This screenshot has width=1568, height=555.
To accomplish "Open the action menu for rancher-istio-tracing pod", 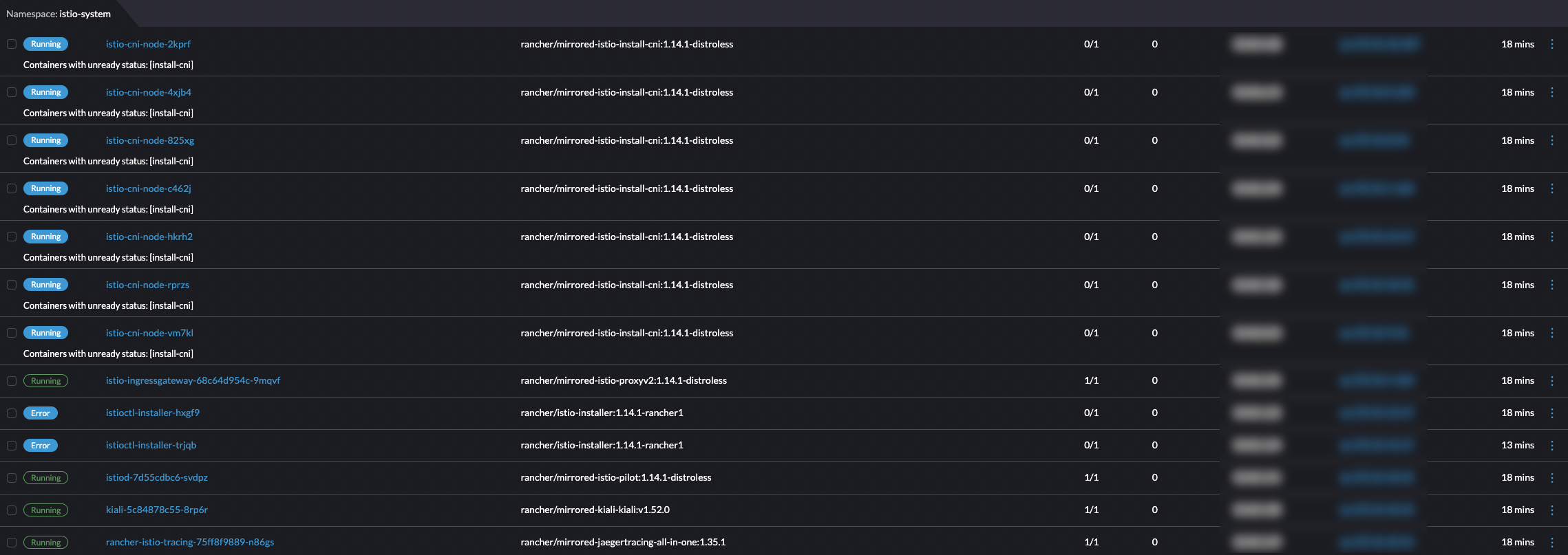I will [1552, 542].
